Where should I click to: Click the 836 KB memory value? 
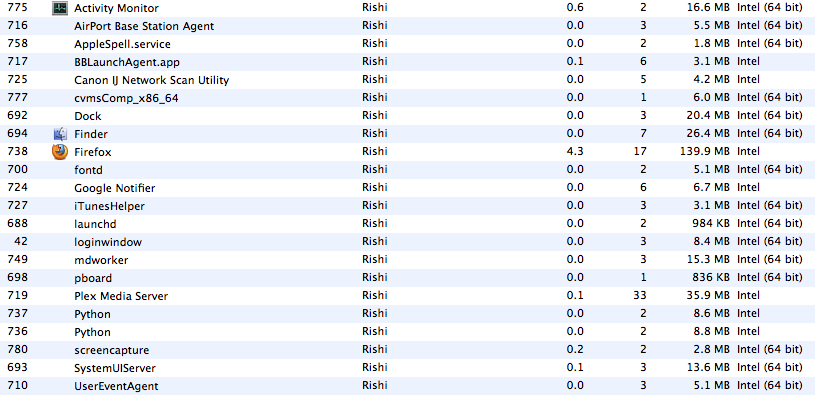click(710, 277)
